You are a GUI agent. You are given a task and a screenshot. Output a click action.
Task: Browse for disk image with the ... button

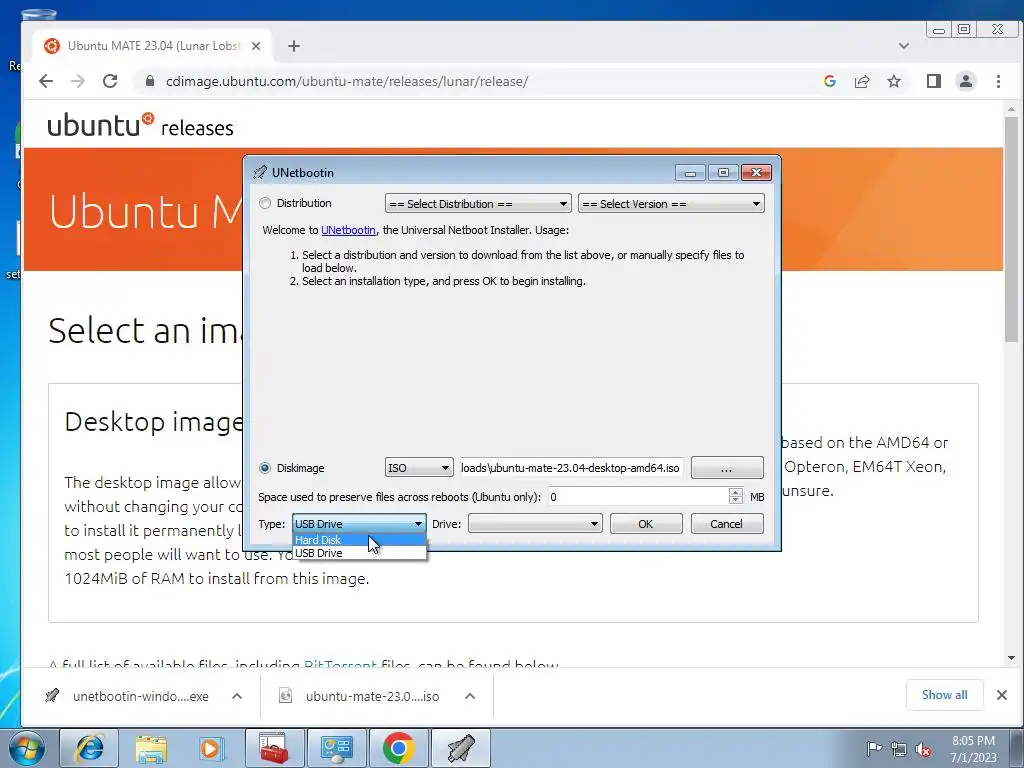click(x=727, y=468)
